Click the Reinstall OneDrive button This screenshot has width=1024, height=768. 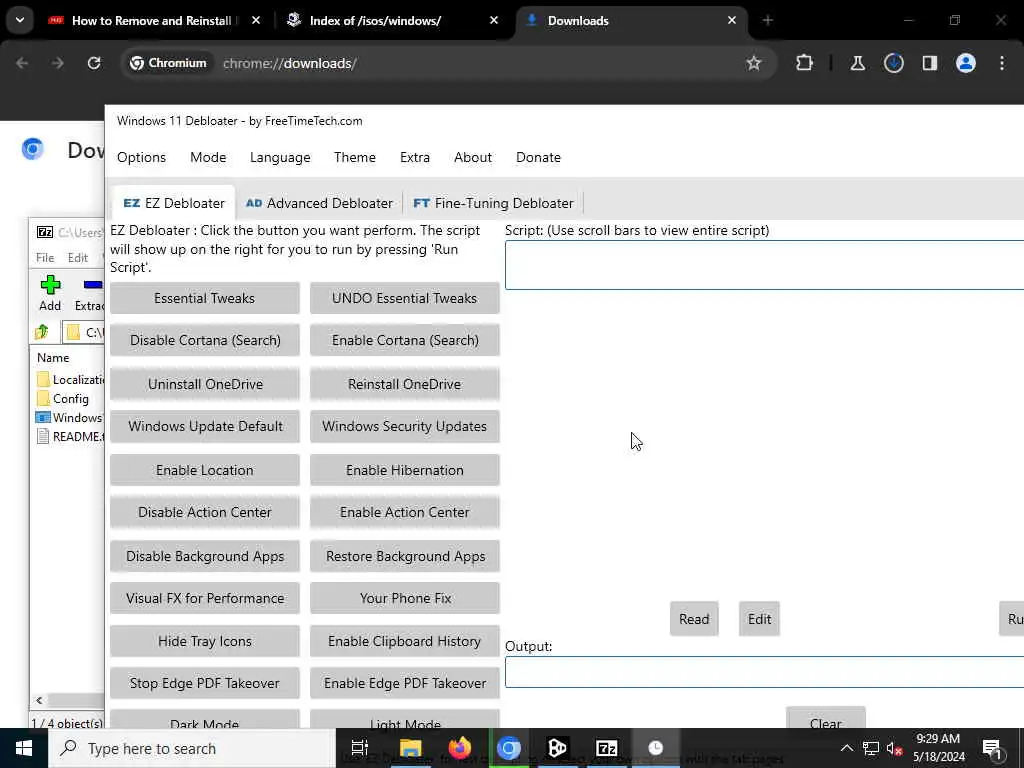pos(405,384)
